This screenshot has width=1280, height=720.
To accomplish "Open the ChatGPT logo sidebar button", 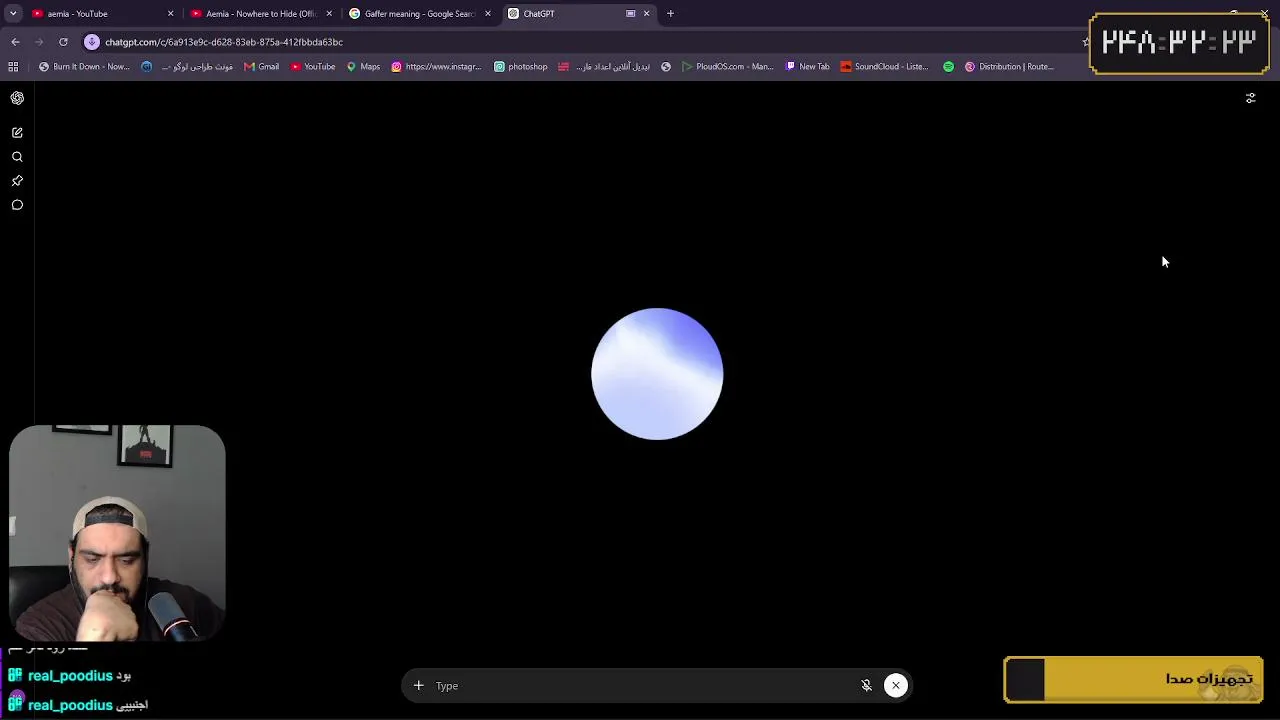I will coord(17,98).
